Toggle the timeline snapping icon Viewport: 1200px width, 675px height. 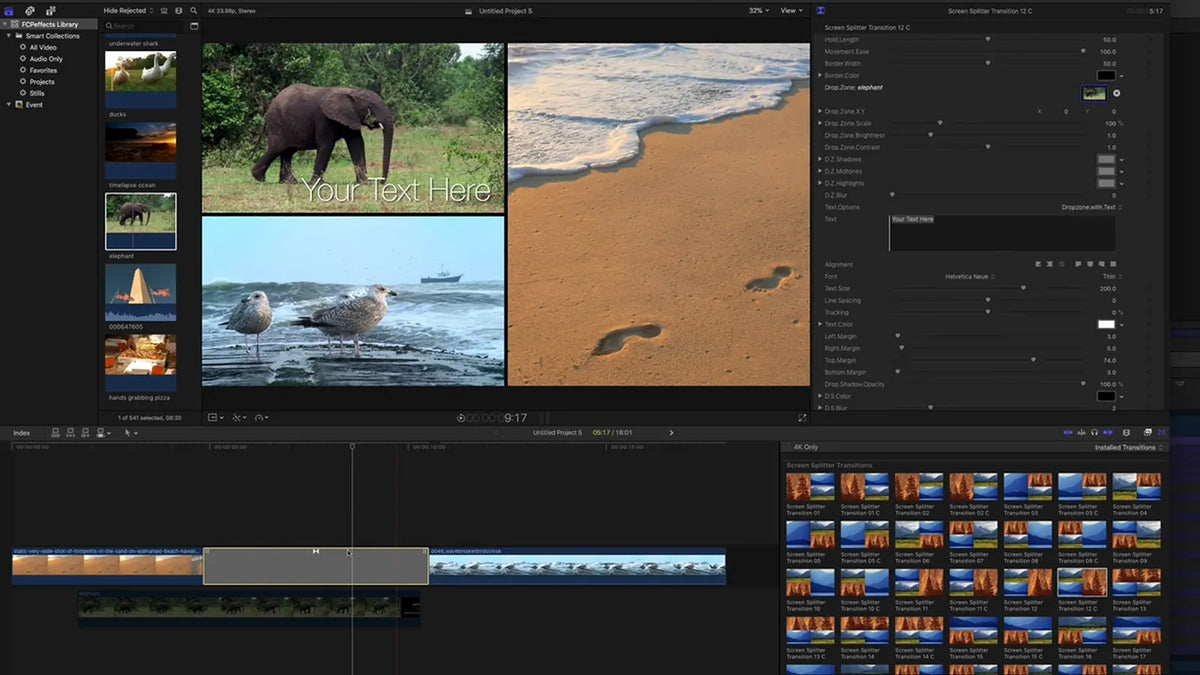[x=1108, y=433]
